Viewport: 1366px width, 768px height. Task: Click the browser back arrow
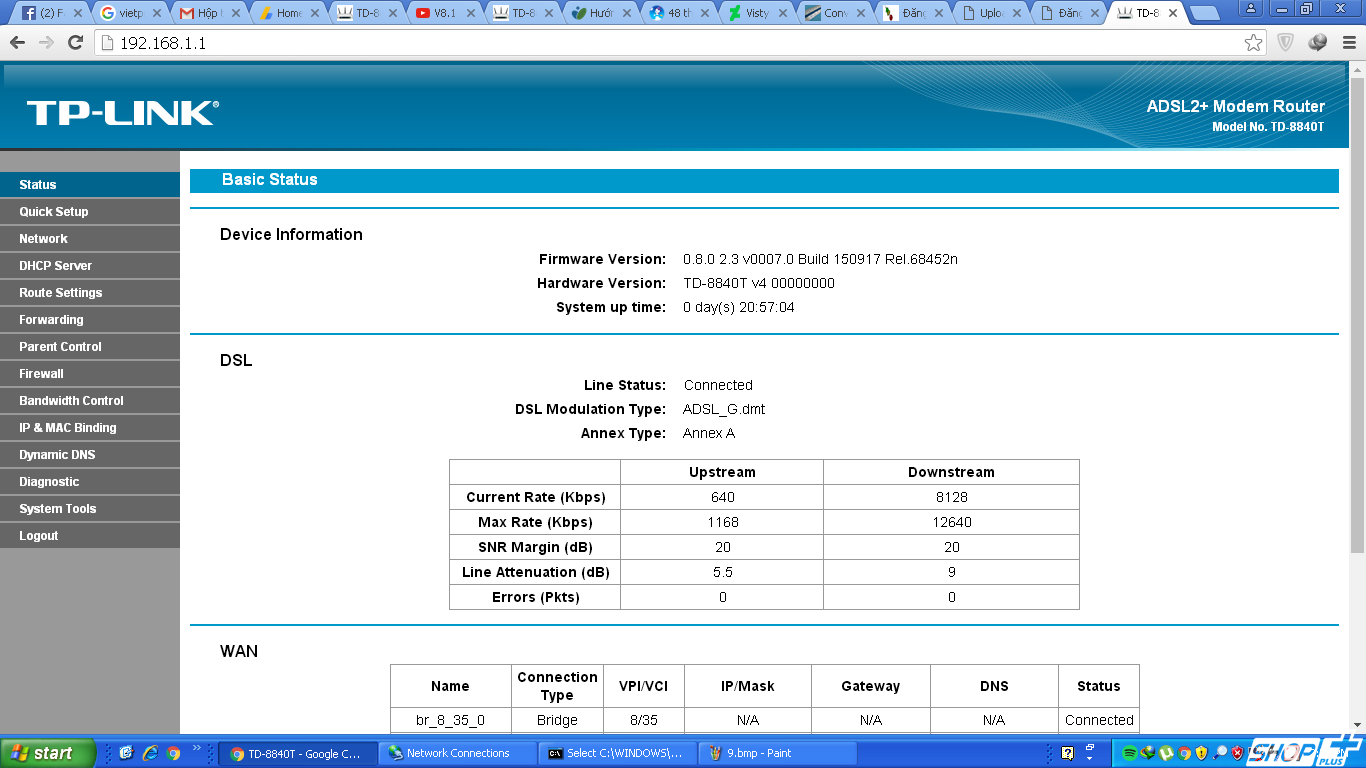pos(17,43)
